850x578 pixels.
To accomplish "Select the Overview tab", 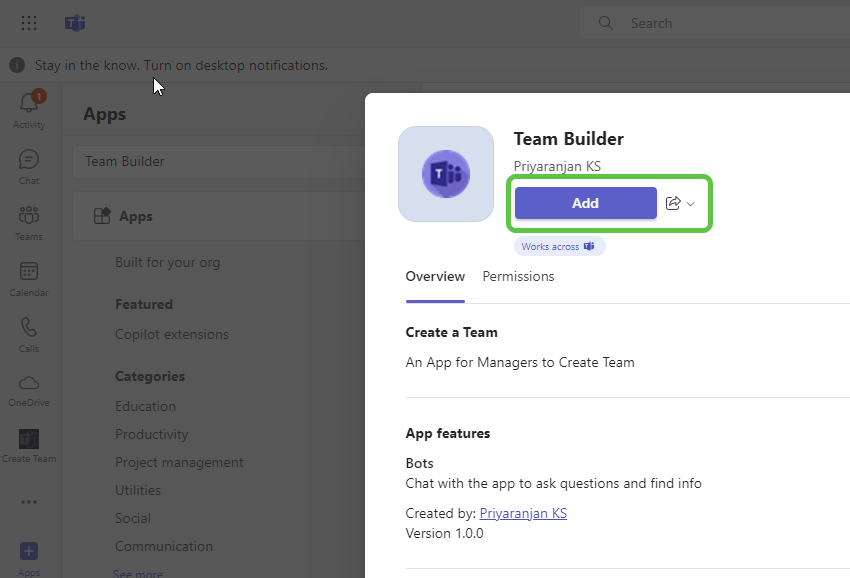I will point(435,276).
